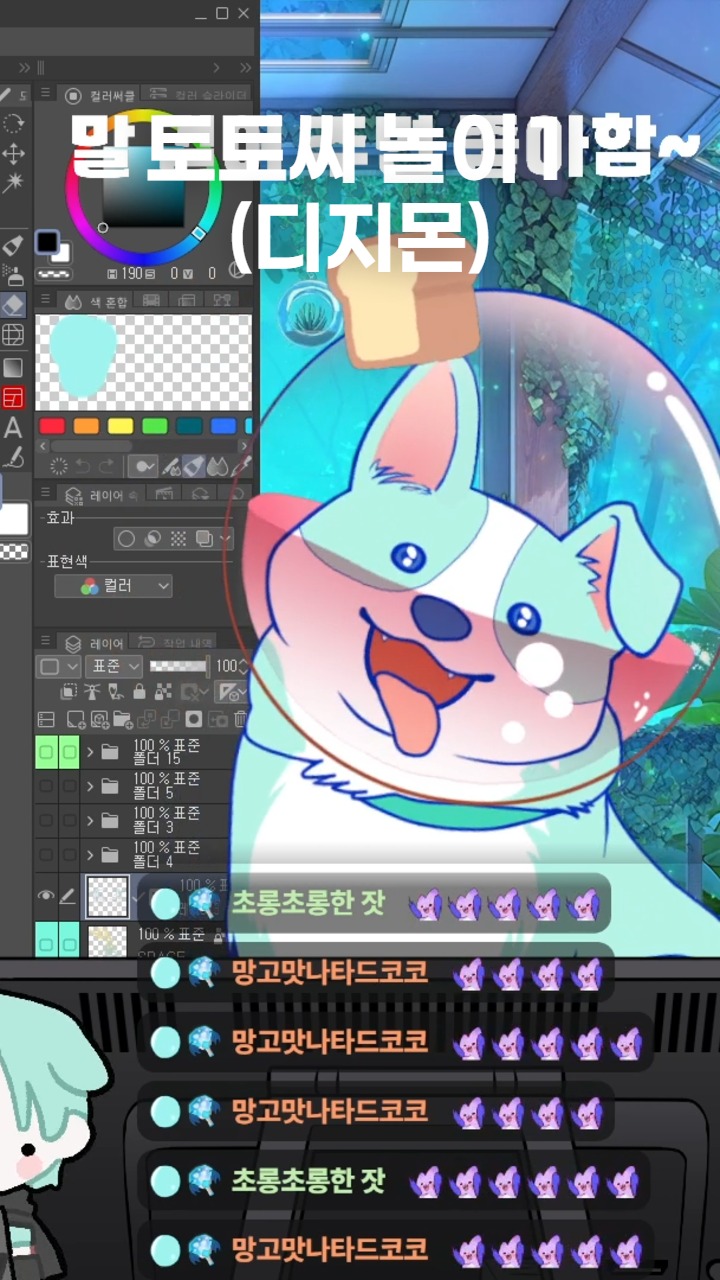Open the color wheel panel hamburger menu
720x1280 pixels.
click(45, 93)
